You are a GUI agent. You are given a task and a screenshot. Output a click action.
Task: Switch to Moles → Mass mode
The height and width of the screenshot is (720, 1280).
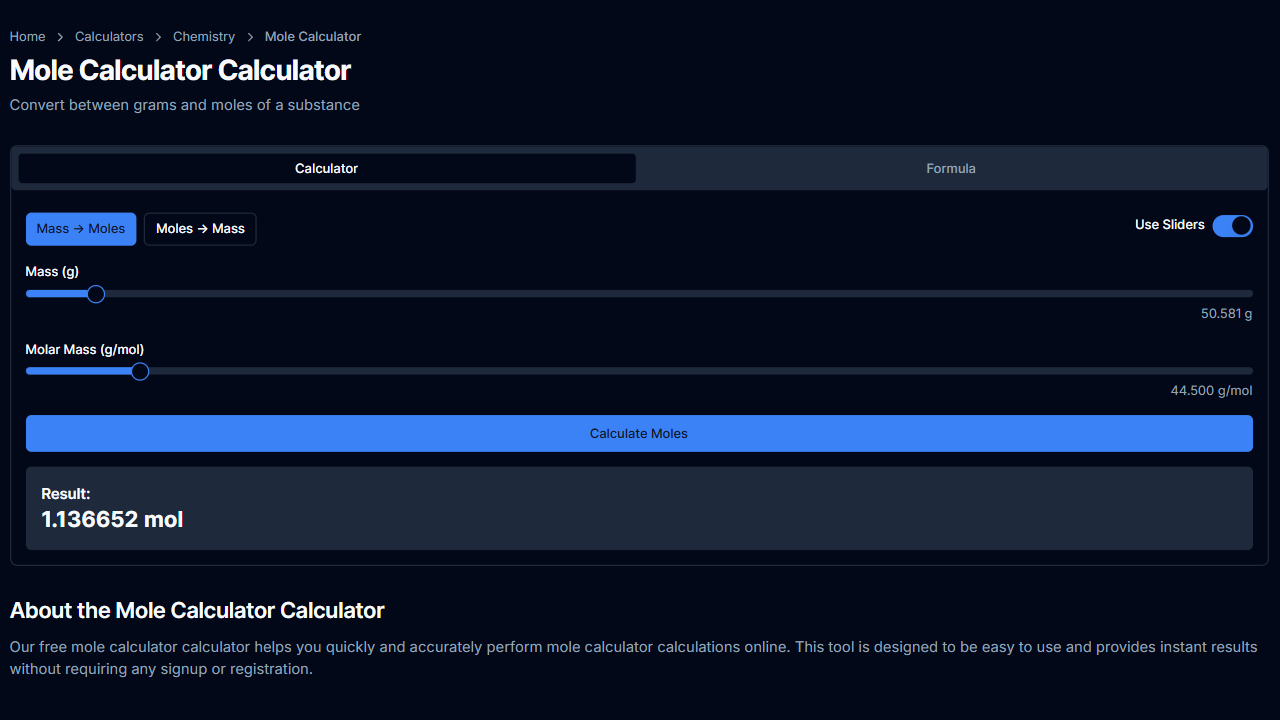tap(200, 229)
